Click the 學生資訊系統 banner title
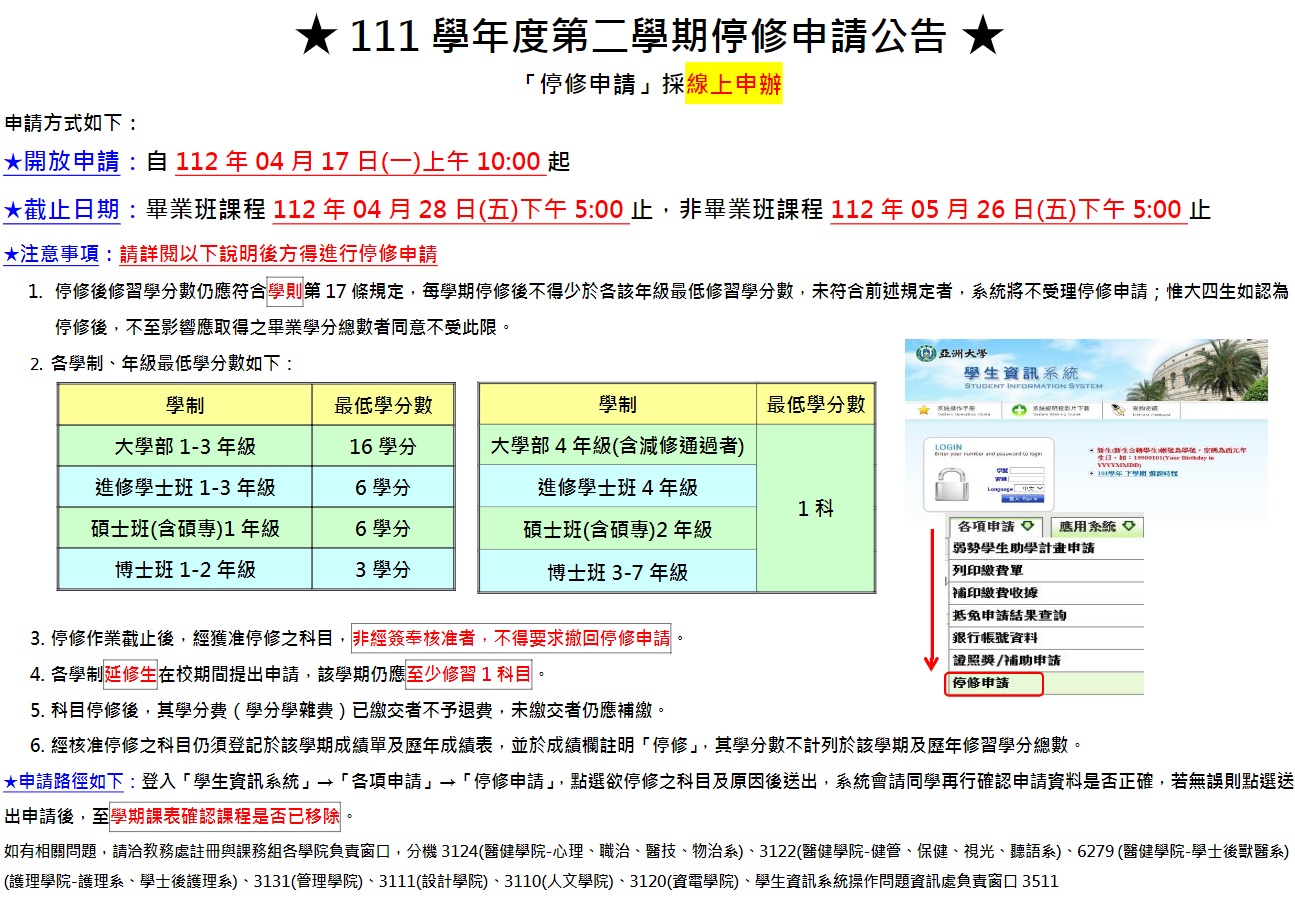 pyautogui.click(x=1021, y=373)
